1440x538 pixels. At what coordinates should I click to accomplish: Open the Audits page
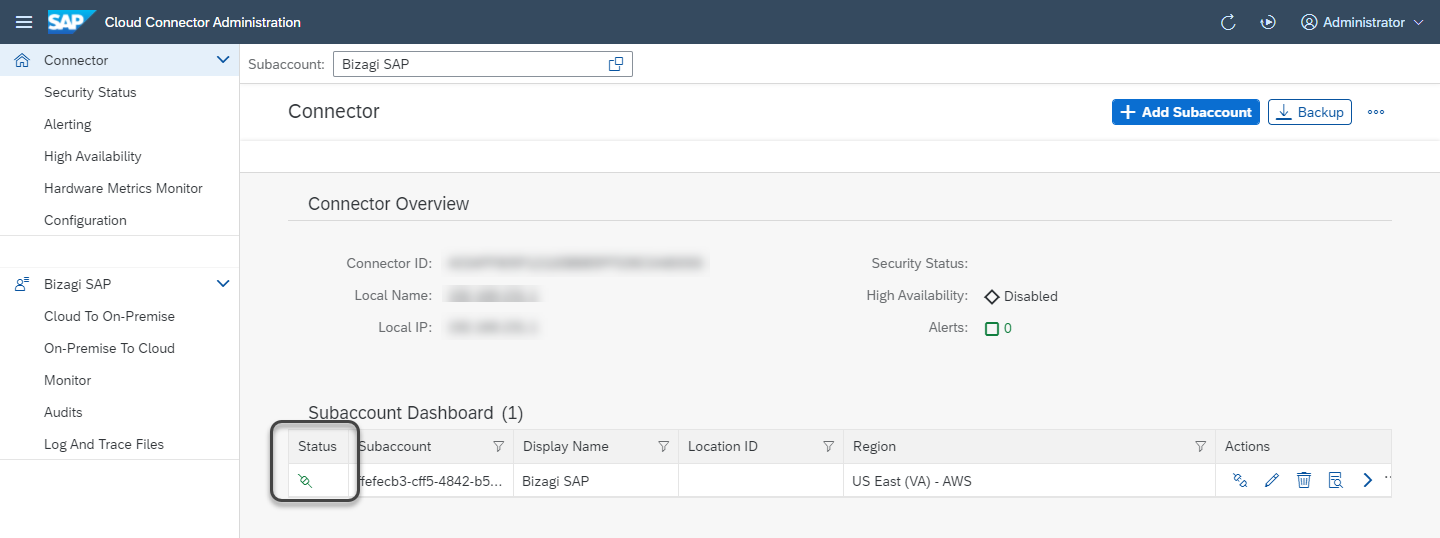click(x=63, y=412)
